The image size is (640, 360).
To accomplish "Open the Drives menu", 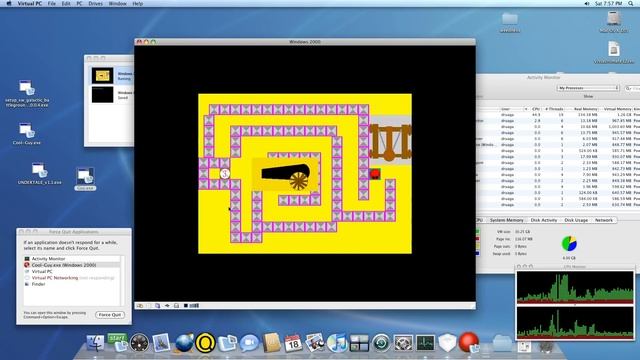I will point(96,3).
